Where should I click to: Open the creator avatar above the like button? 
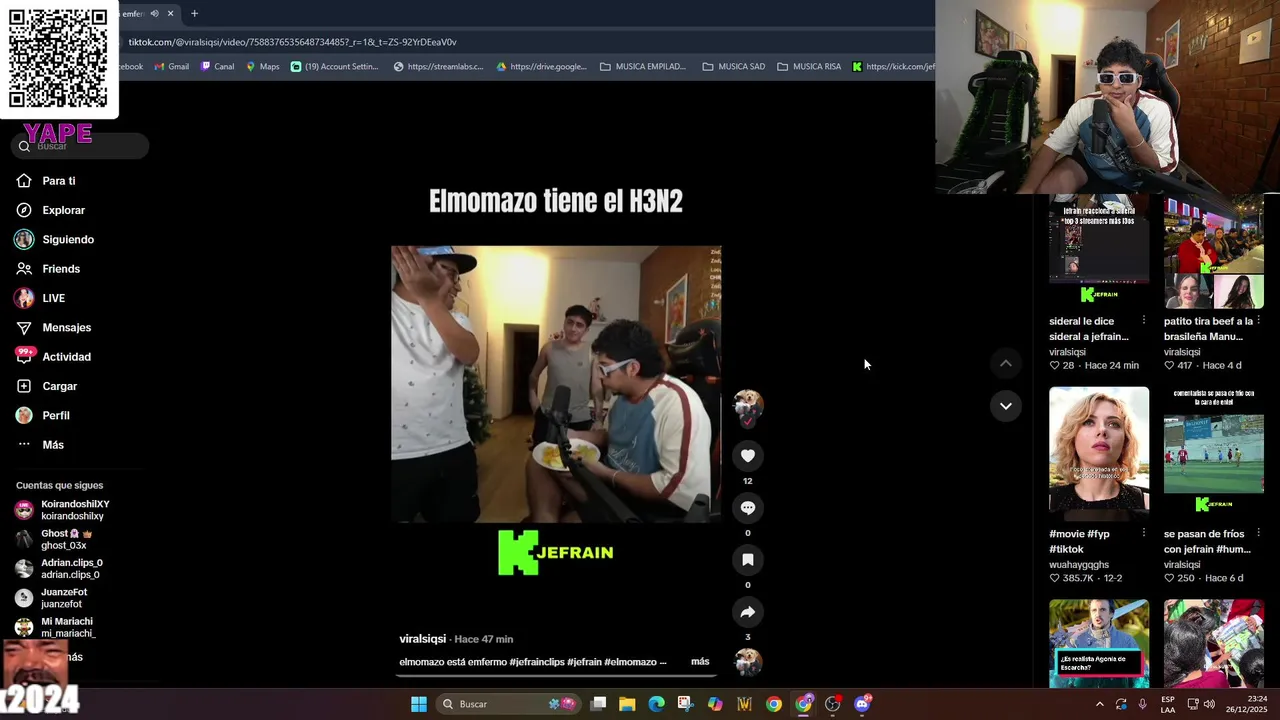747,405
